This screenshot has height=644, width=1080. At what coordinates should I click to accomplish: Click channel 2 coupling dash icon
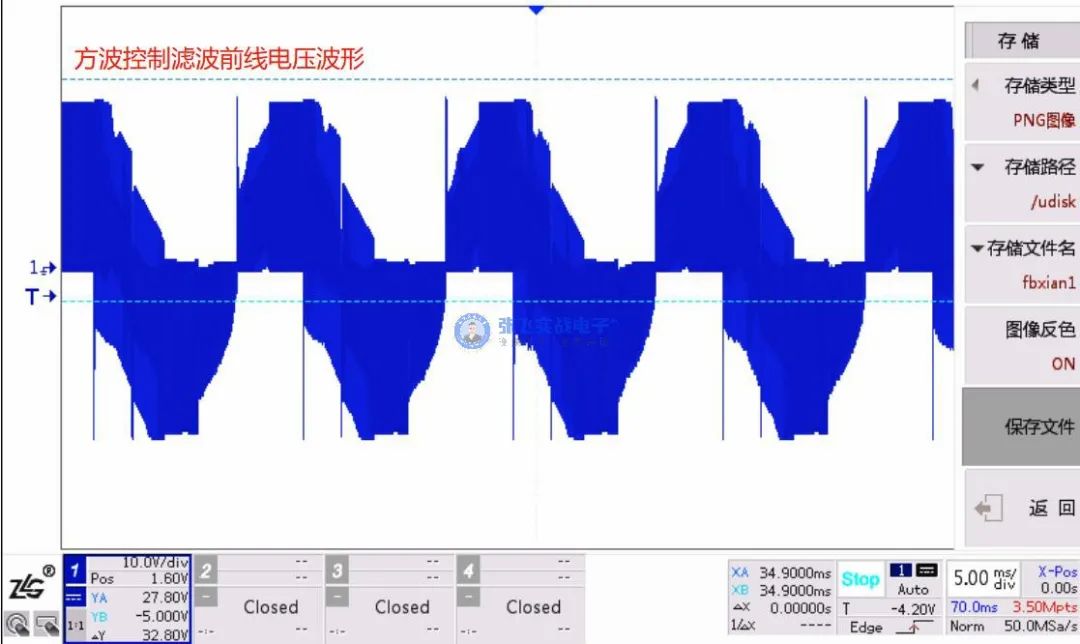point(206,596)
